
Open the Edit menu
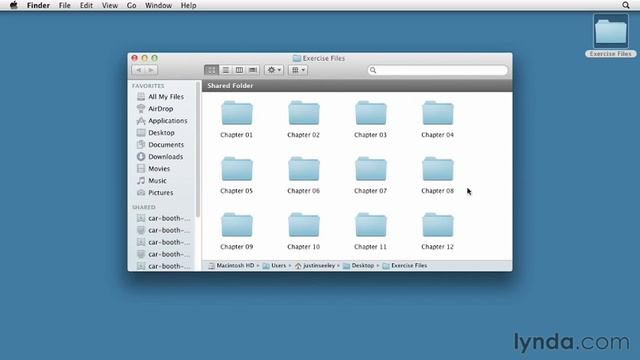(86, 5)
